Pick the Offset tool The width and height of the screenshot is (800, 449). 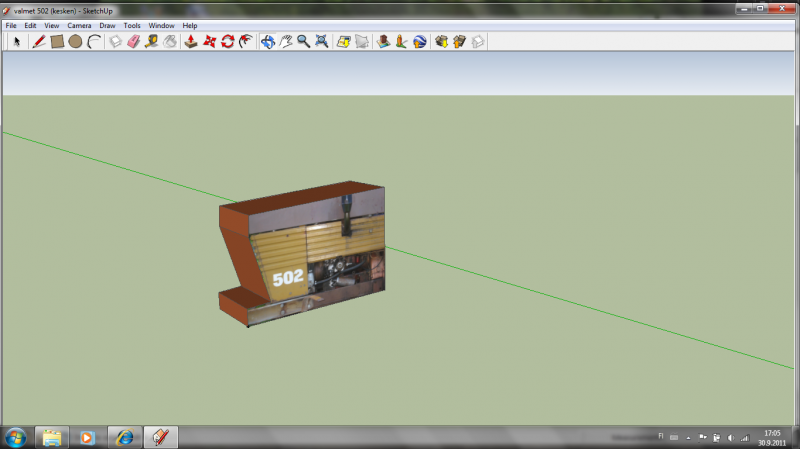coord(246,41)
